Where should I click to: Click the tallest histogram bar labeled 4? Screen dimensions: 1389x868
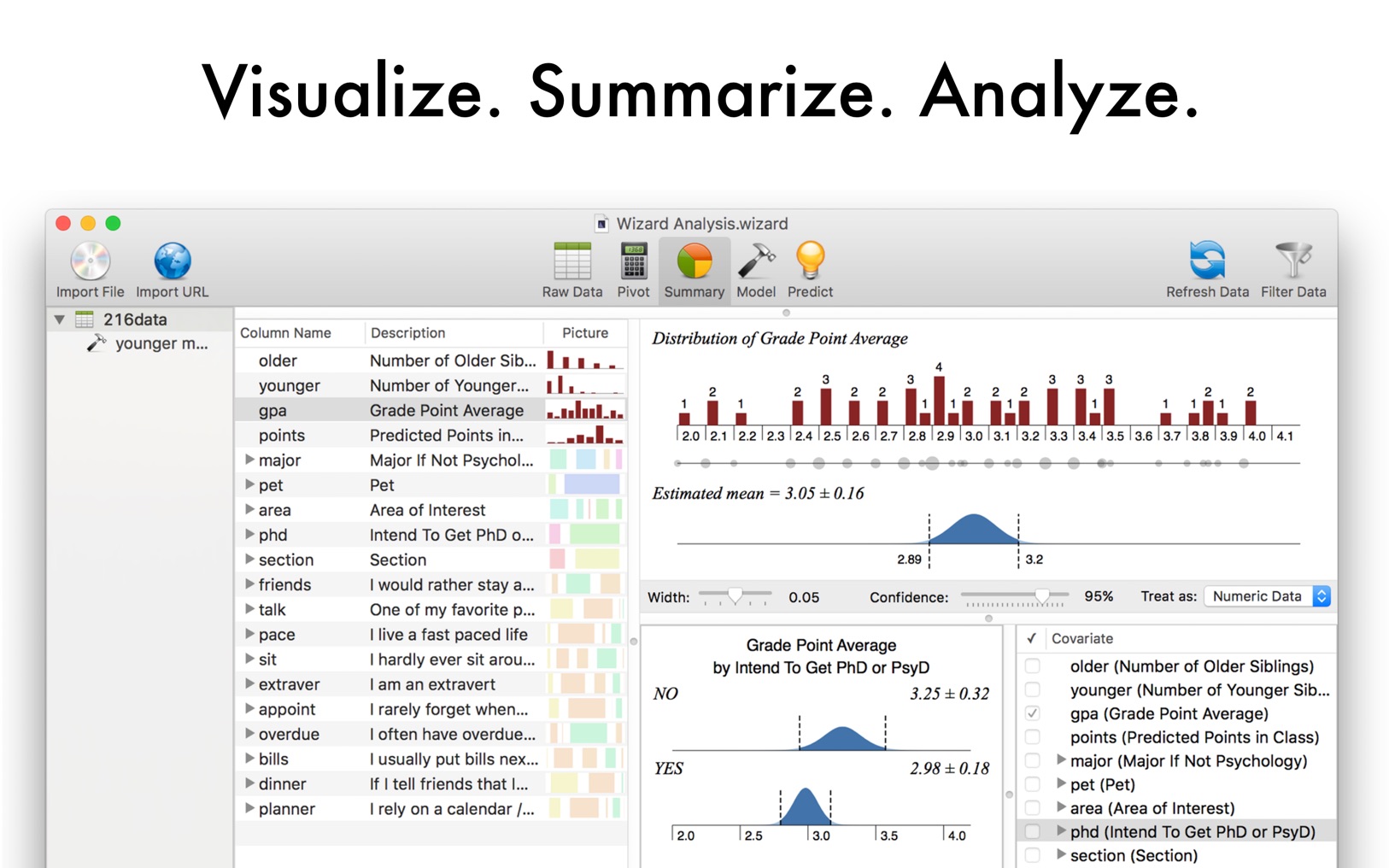939,400
